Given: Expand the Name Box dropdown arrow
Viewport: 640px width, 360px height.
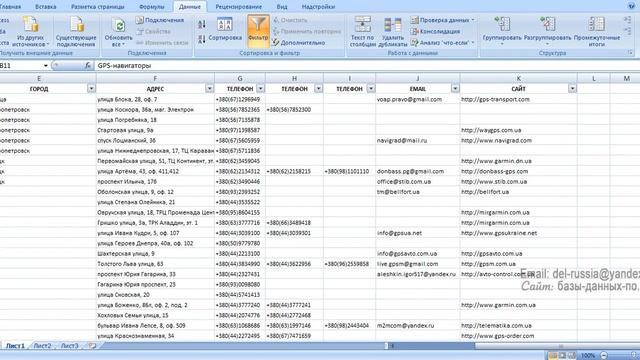Looking at the screenshot, I should pyautogui.click(x=45, y=65).
